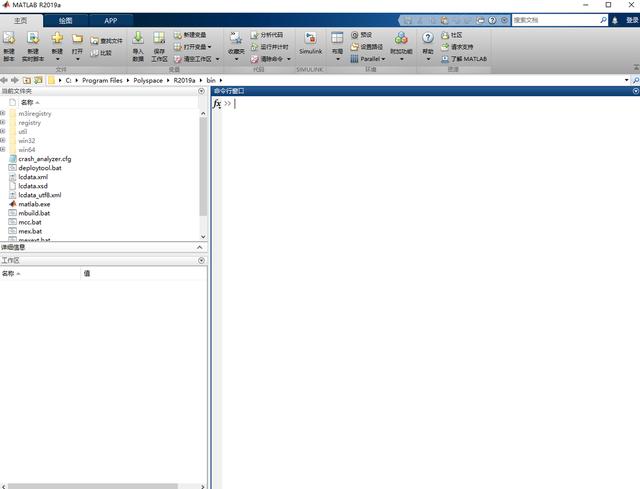Click the Community icon
640x489 pixels.
click(x=445, y=35)
